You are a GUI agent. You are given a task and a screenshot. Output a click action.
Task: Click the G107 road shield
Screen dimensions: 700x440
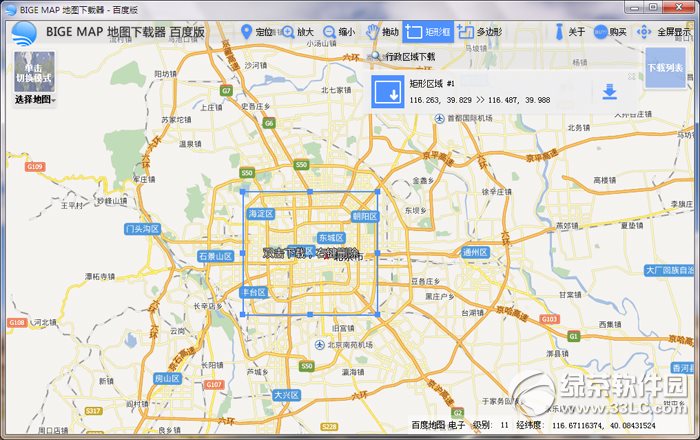coord(214,384)
